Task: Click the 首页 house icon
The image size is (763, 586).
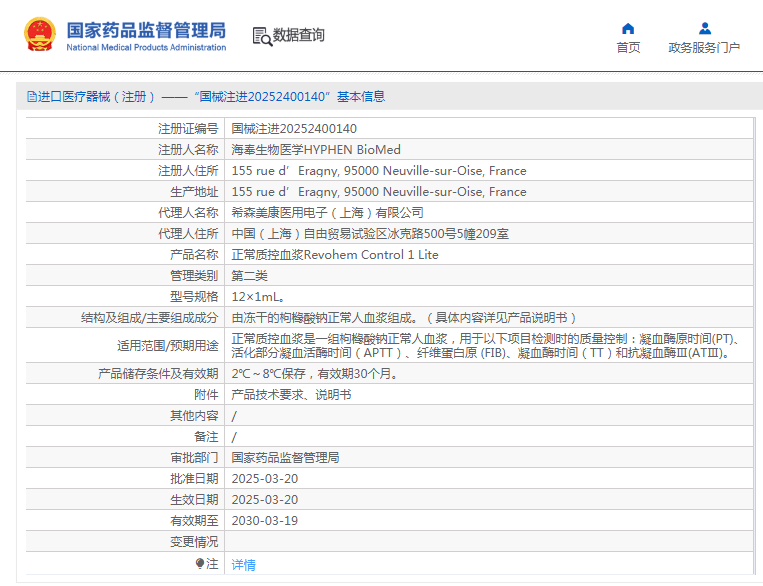Action: (x=628, y=28)
